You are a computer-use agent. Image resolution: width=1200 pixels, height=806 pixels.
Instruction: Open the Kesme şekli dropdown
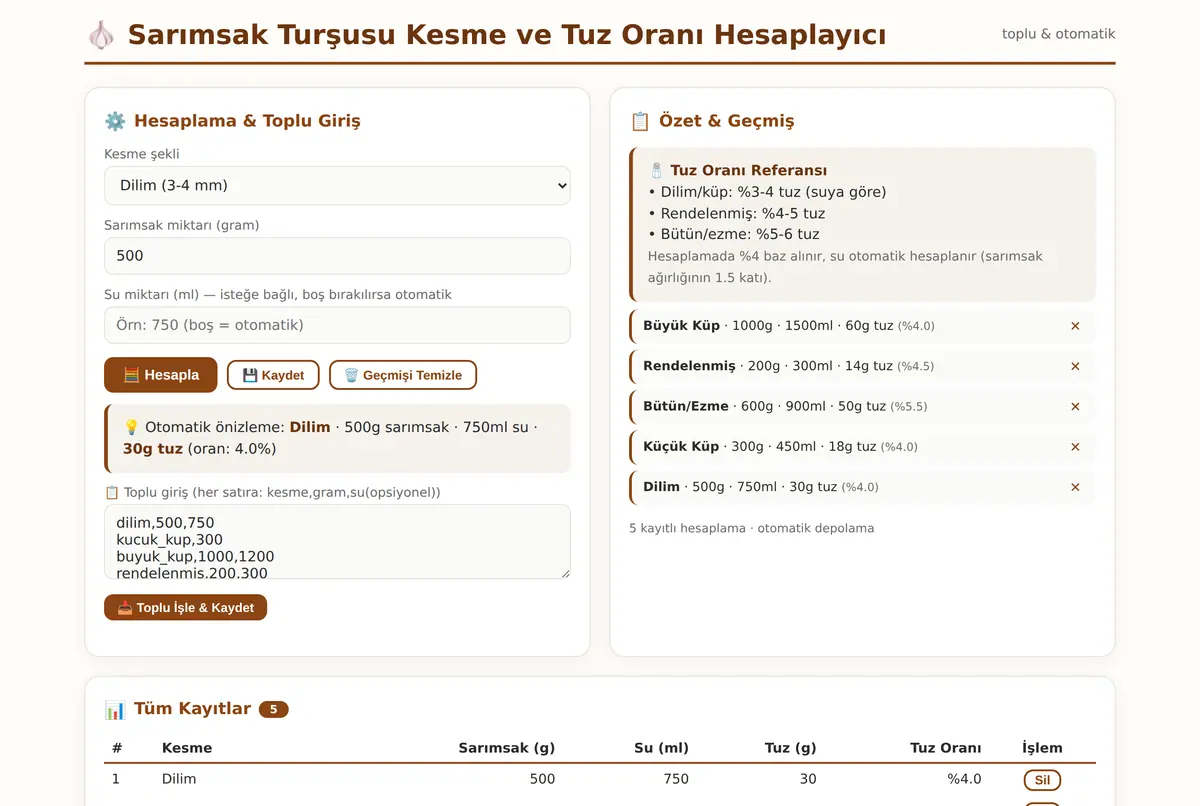tap(337, 185)
